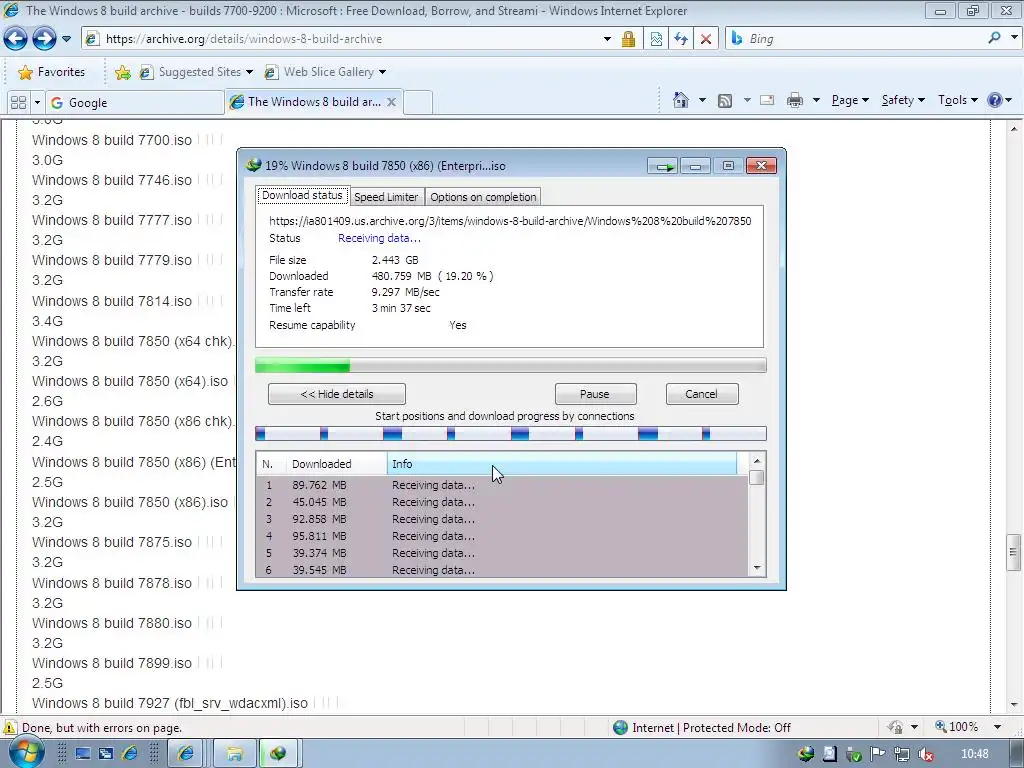This screenshot has width=1024, height=768.
Task: Open the Windows Start orb
Action: point(25,752)
